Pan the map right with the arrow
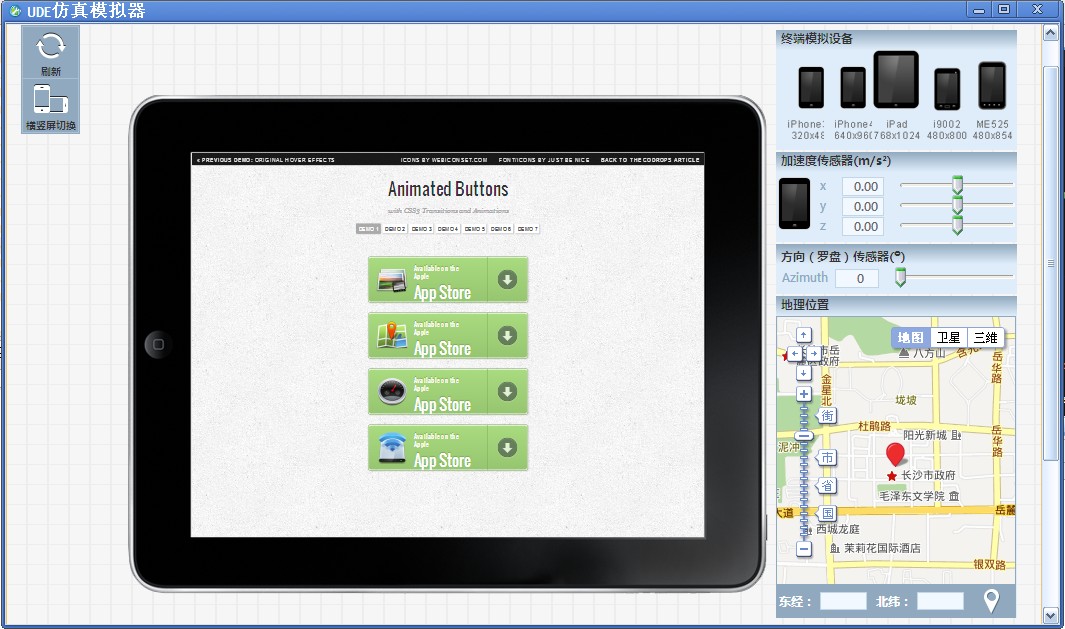 pyautogui.click(x=813, y=354)
